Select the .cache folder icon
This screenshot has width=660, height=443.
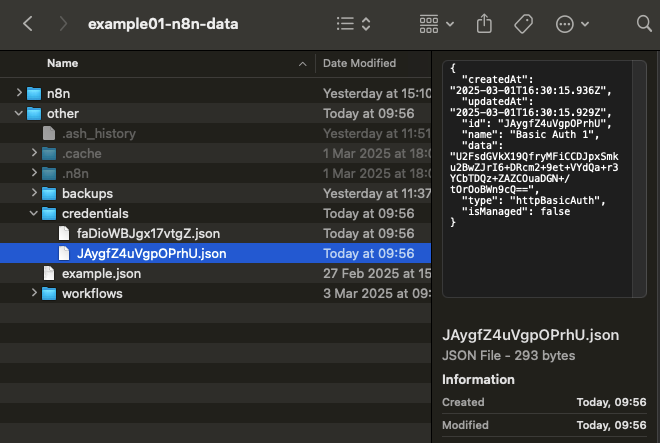pyautogui.click(x=49, y=153)
